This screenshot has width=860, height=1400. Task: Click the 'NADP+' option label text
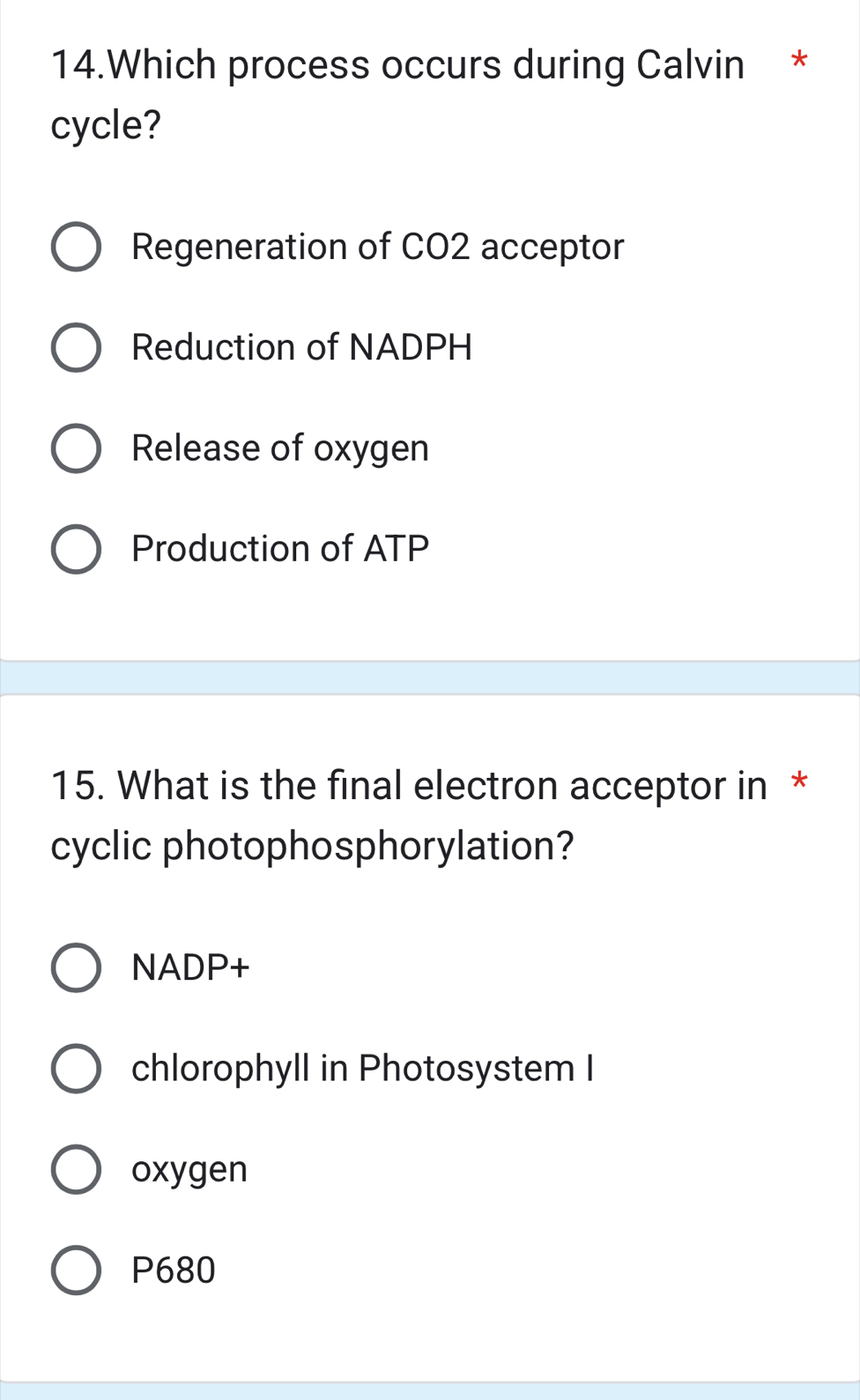pos(191,967)
